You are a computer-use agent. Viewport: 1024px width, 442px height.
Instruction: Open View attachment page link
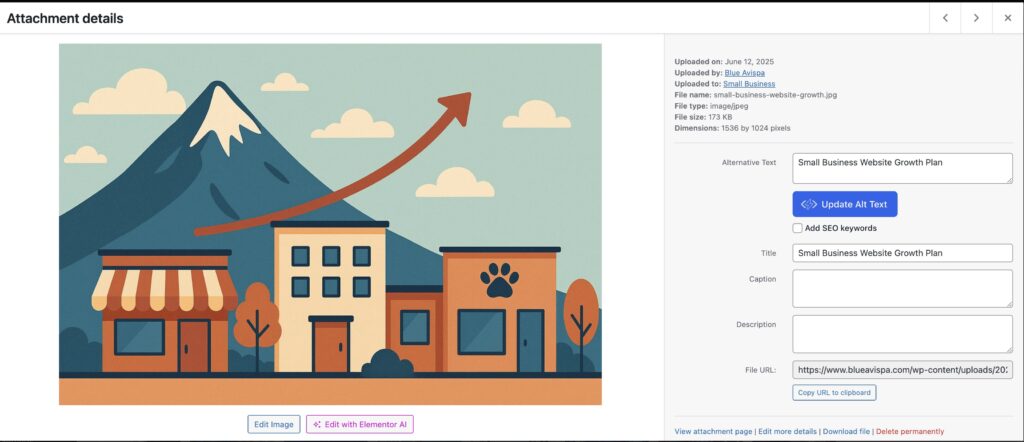pyautogui.click(x=713, y=432)
